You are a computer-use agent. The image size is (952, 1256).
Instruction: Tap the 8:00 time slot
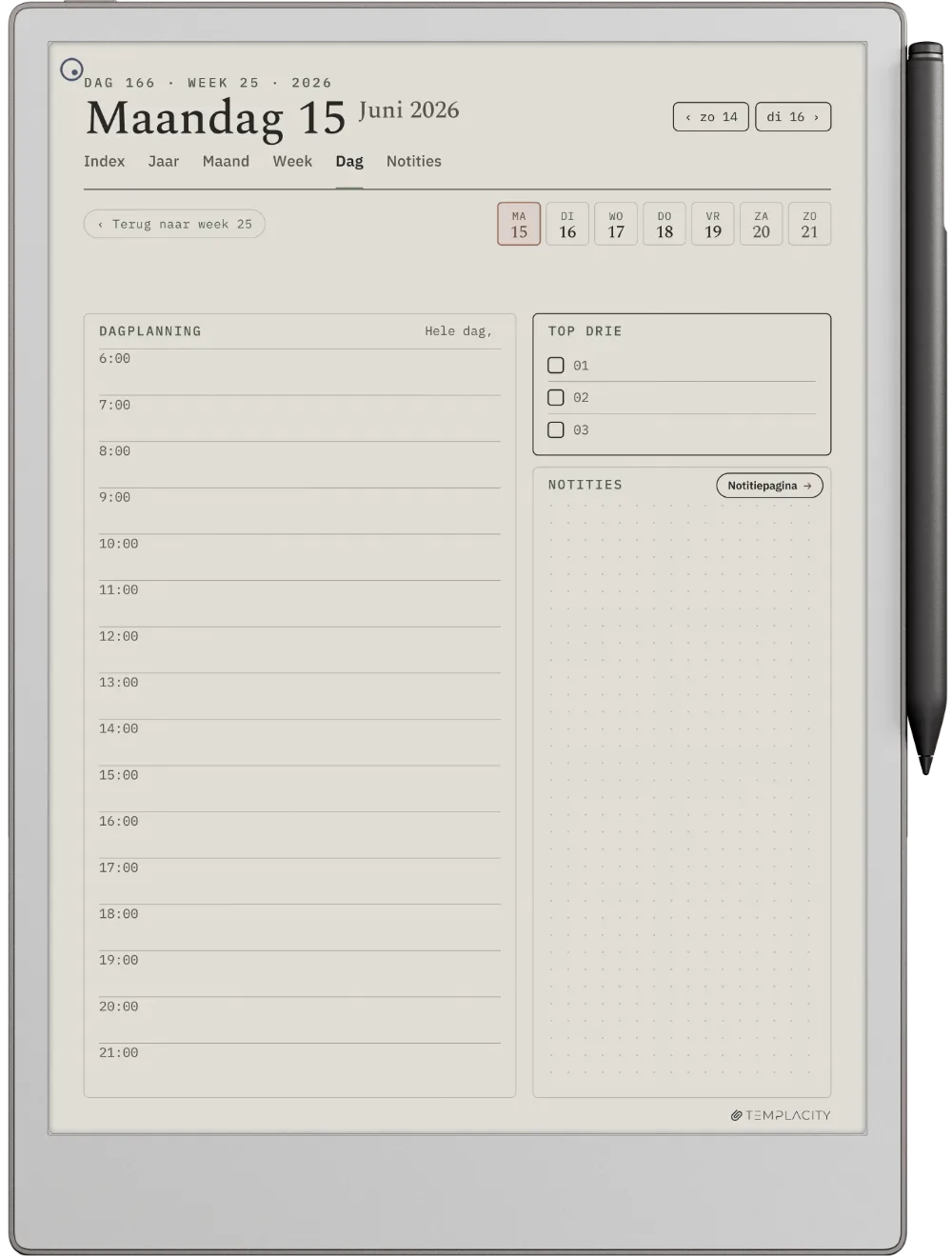300,465
